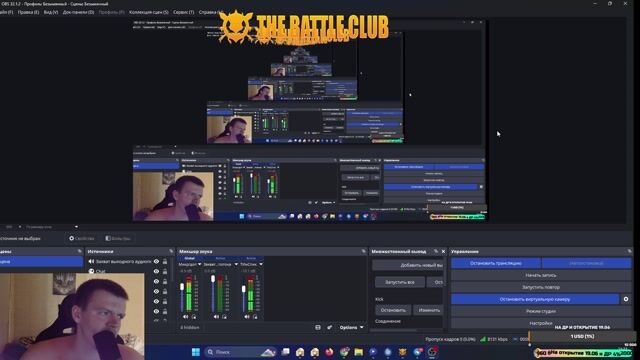Image resolution: width=640 pixels, height=360 pixels.
Task: Open the mixer Options dropdown
Action: point(351,327)
